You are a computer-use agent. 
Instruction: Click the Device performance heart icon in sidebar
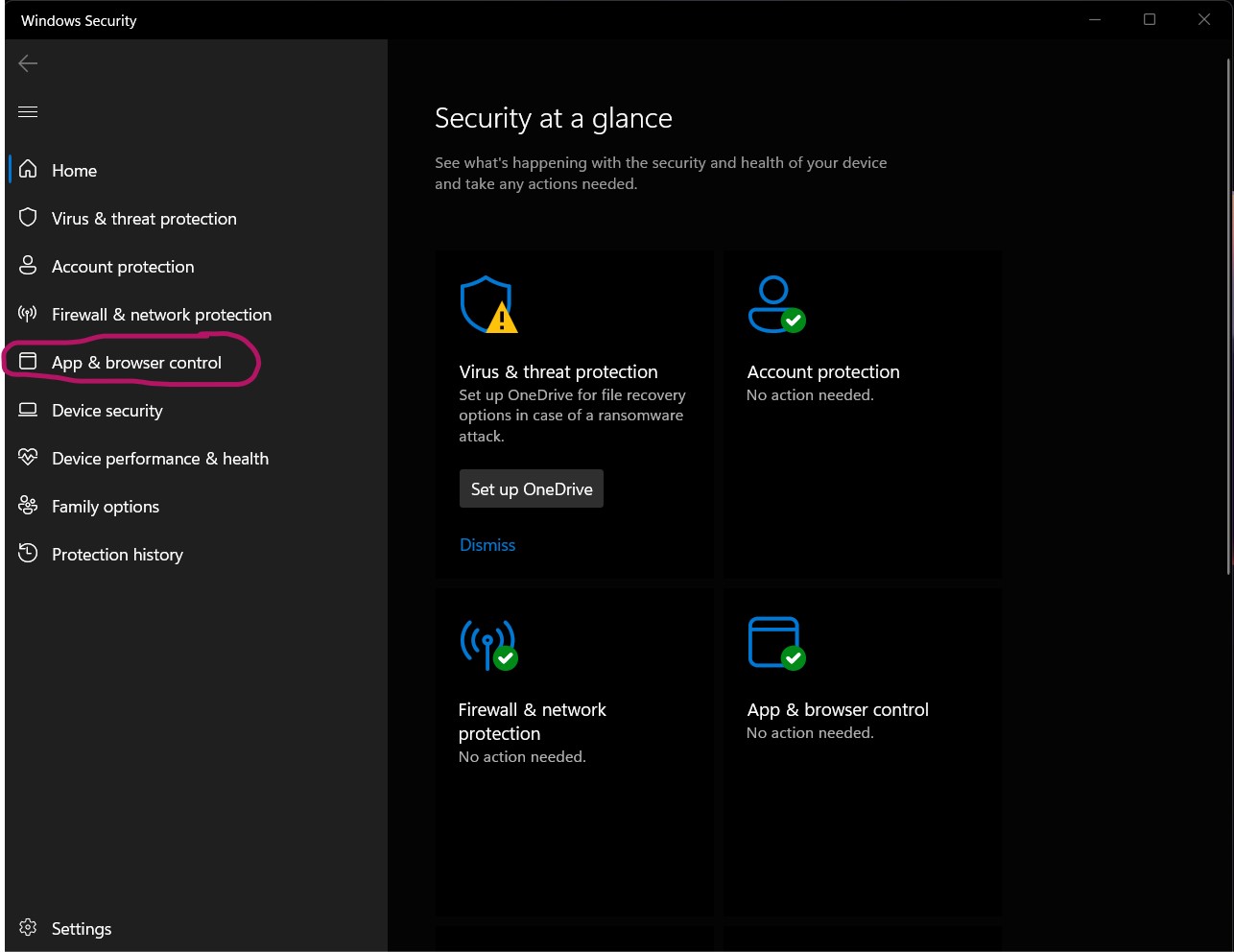(x=29, y=458)
